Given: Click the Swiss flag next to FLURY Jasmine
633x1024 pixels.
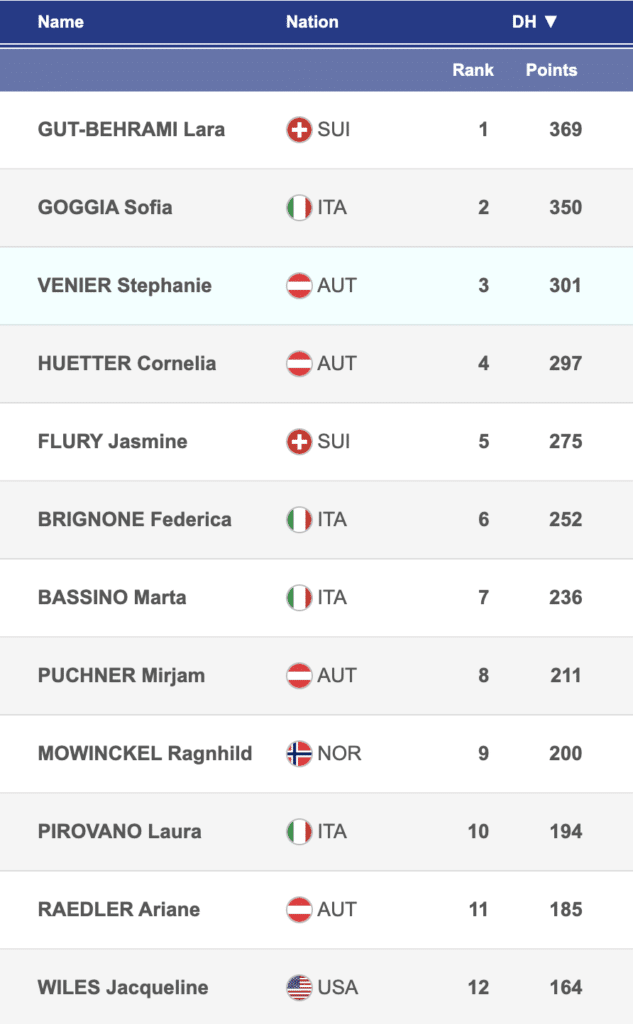Looking at the screenshot, I should 299,442.
